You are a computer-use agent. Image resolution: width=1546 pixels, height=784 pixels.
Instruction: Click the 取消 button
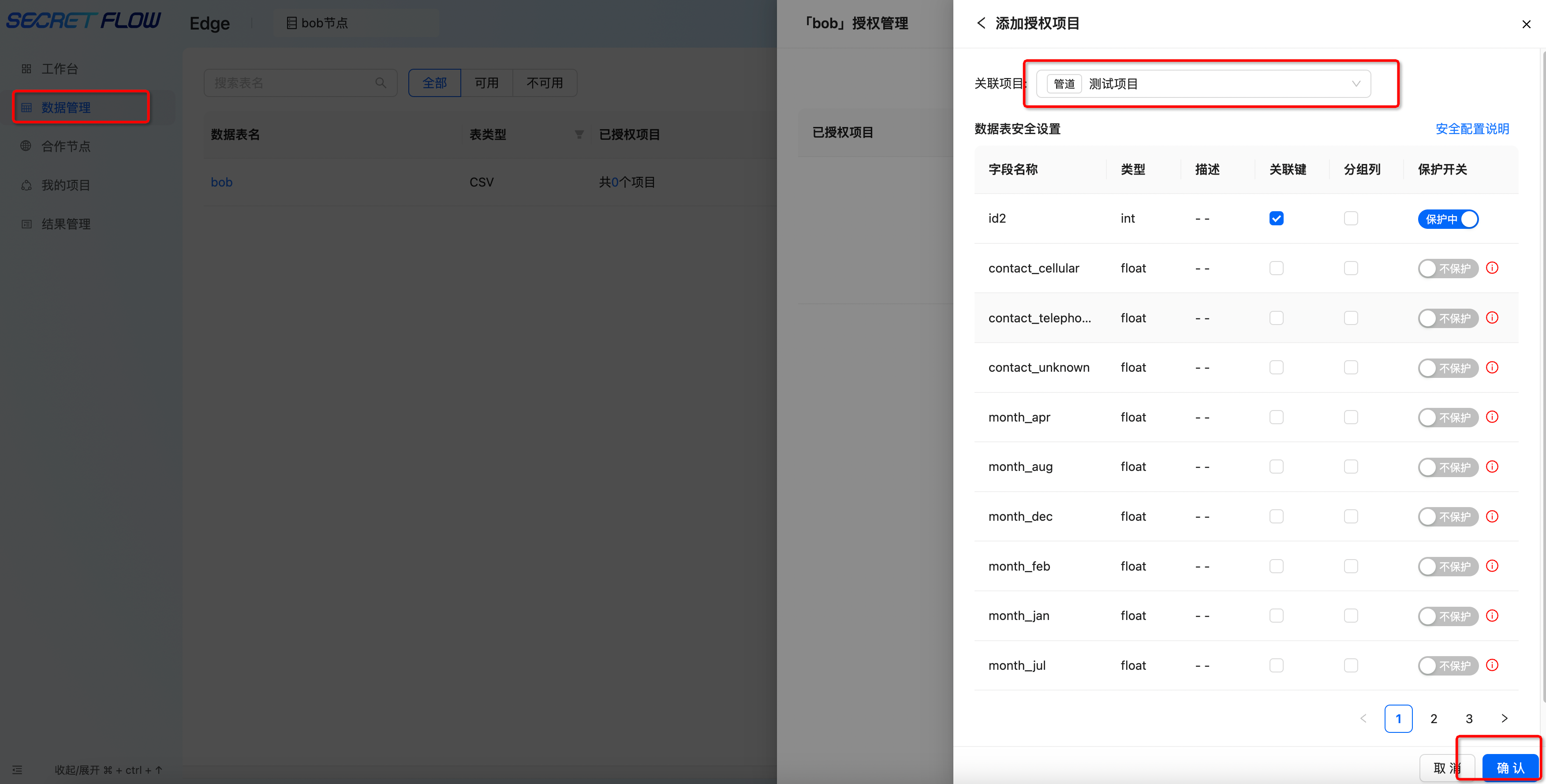(x=1446, y=768)
